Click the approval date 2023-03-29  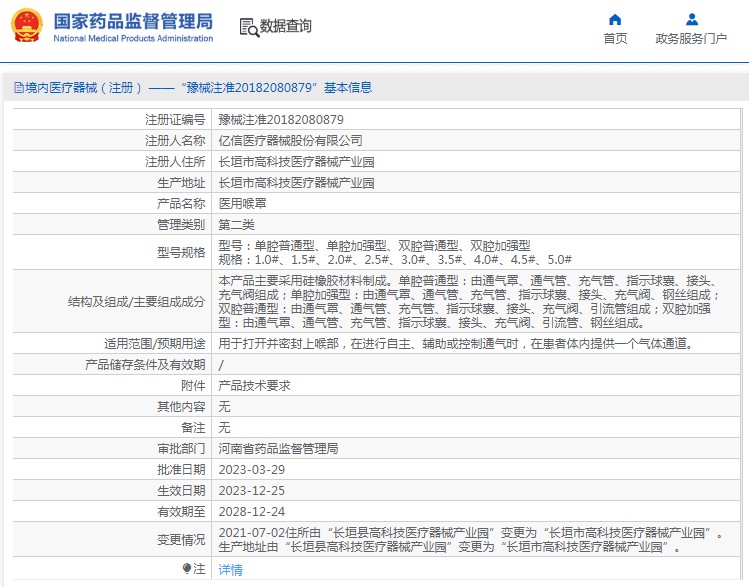[251, 469]
